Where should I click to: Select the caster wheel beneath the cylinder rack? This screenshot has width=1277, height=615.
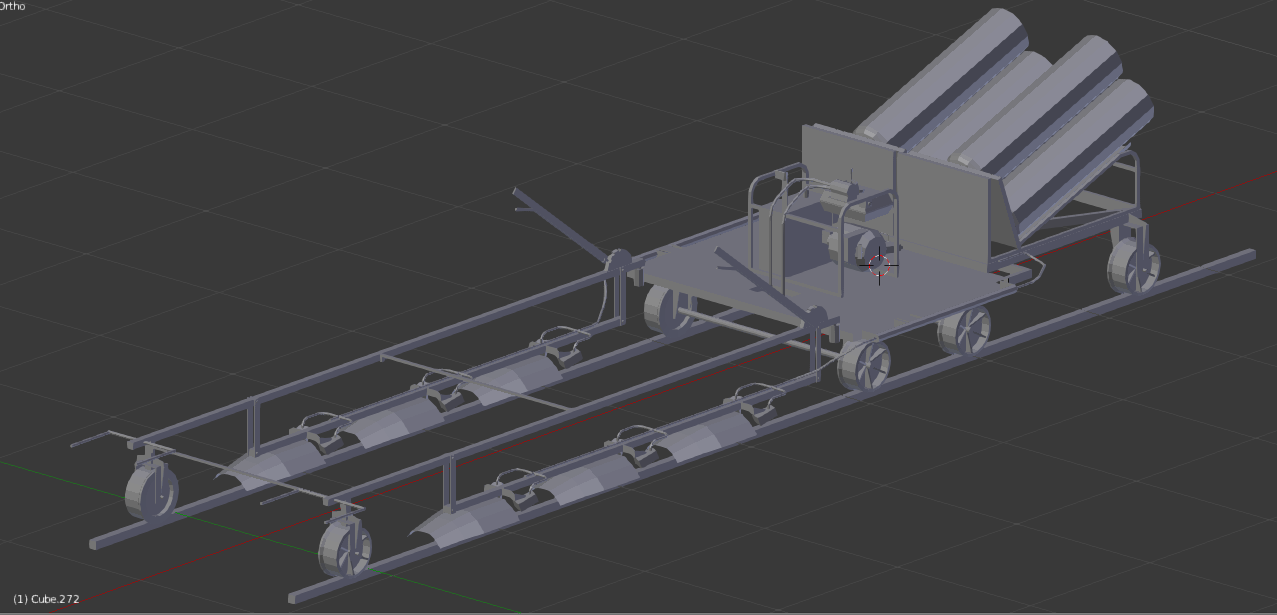[x=1134, y=264]
